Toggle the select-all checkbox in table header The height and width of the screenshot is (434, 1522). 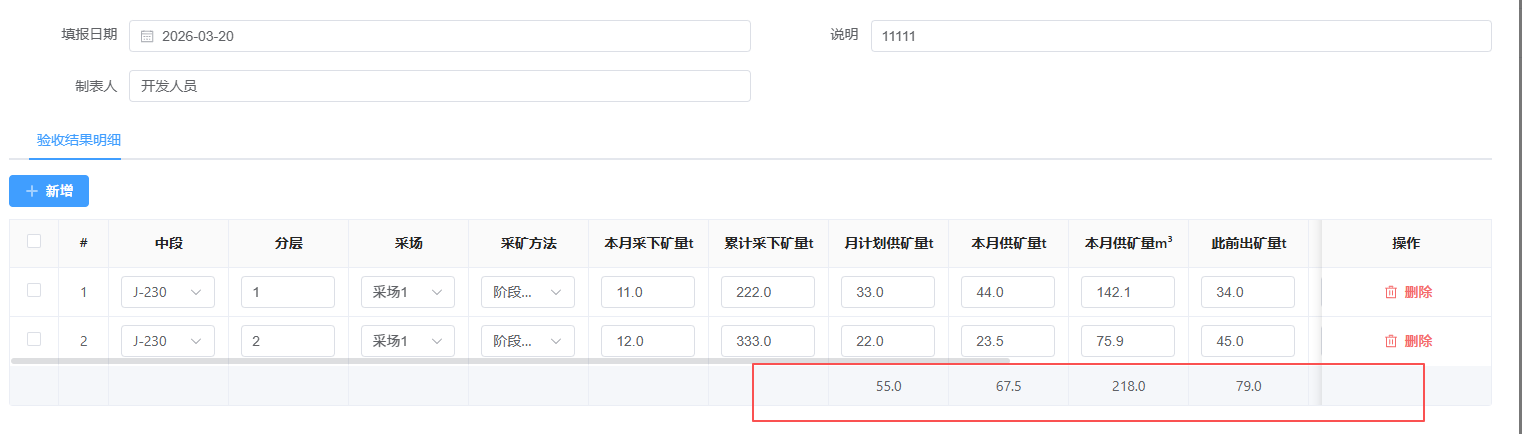34,241
